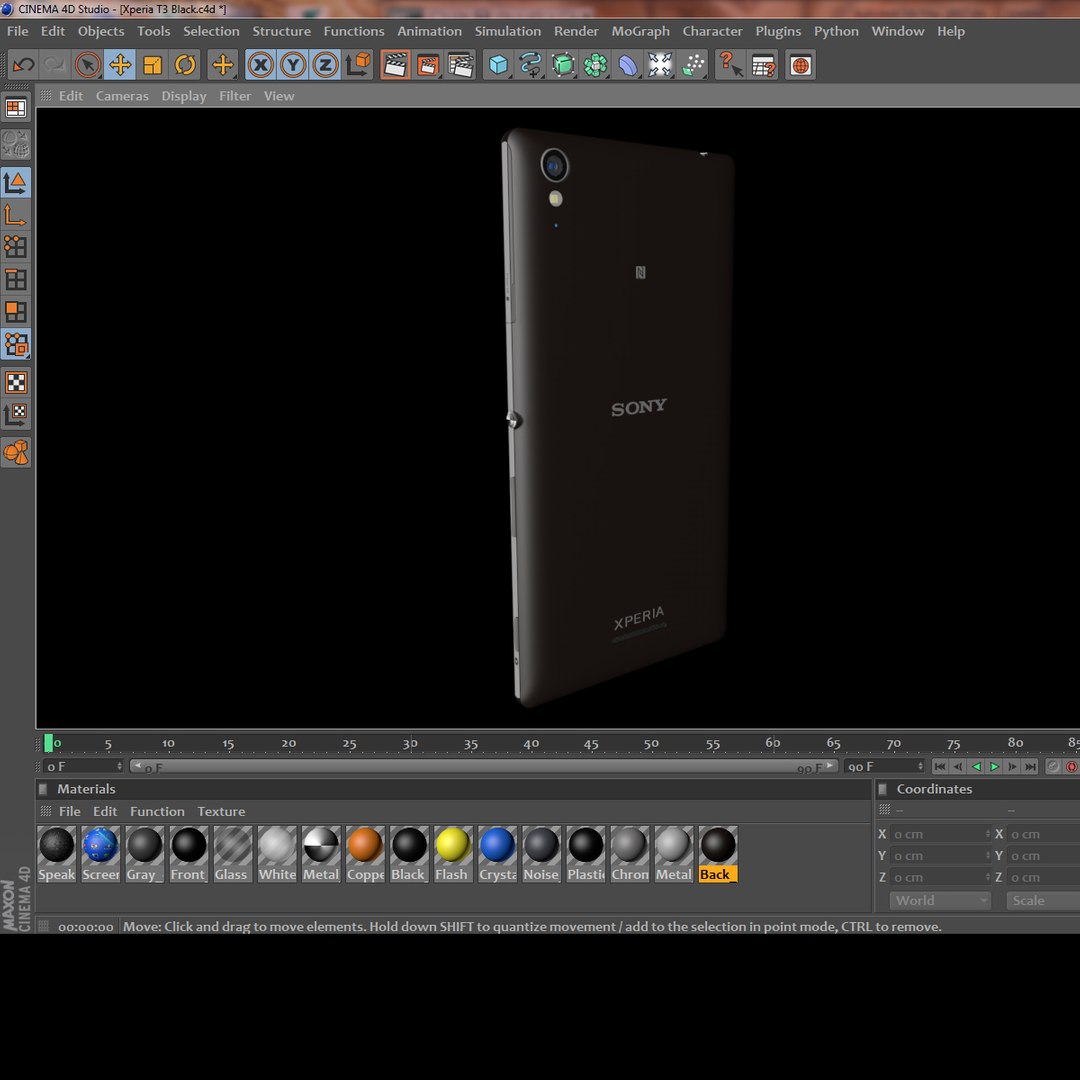Select the Flash yellow material
This screenshot has height=1080, width=1080.
[x=453, y=845]
